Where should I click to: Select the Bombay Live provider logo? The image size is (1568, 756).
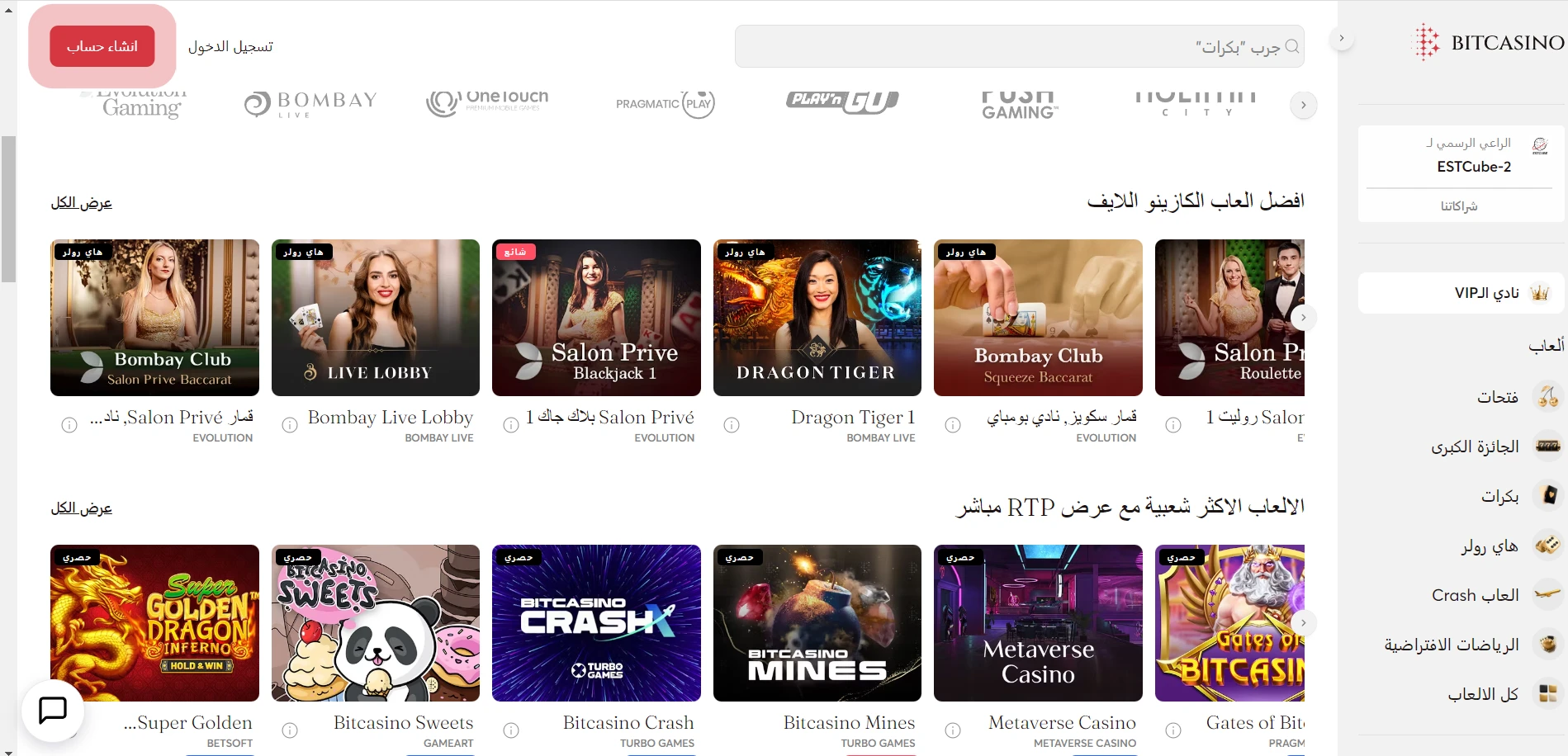click(310, 104)
